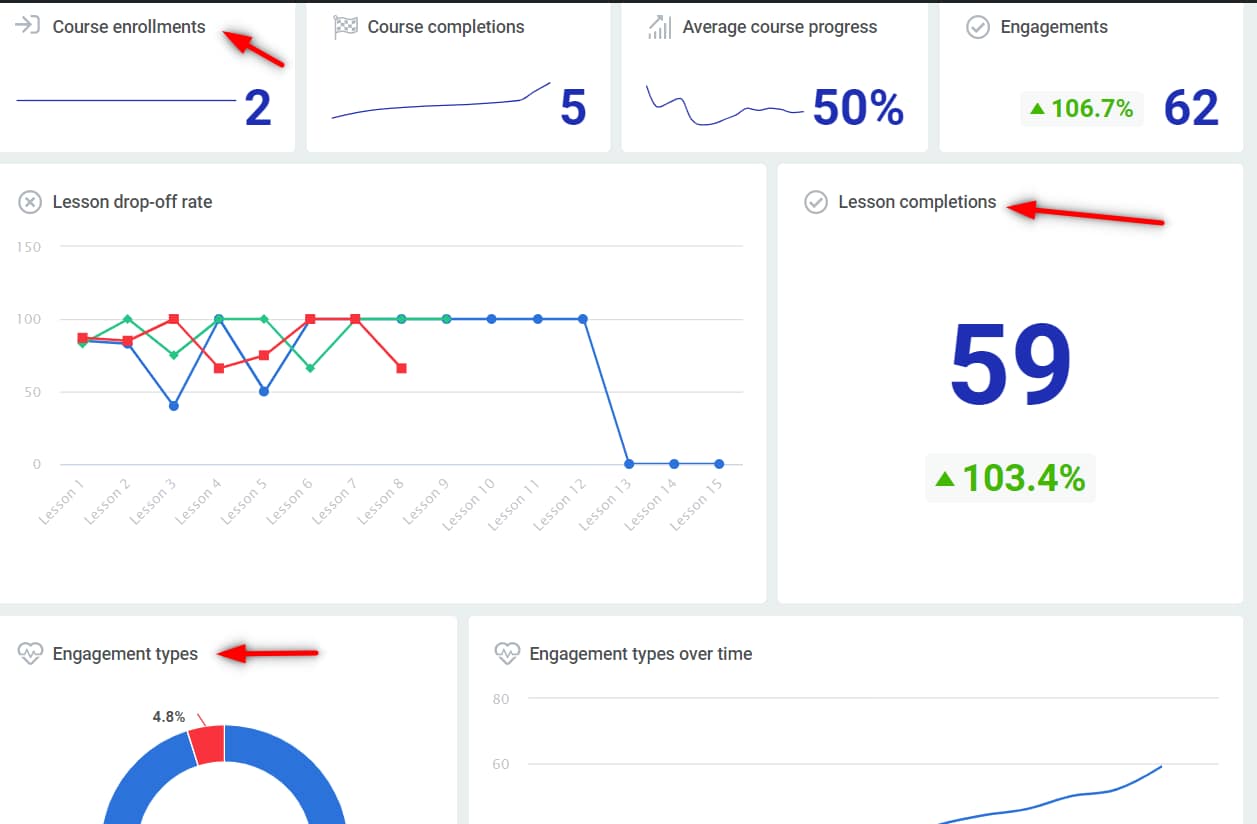The width and height of the screenshot is (1257, 824).
Task: Click the Average course progress title
Action: coord(780,27)
